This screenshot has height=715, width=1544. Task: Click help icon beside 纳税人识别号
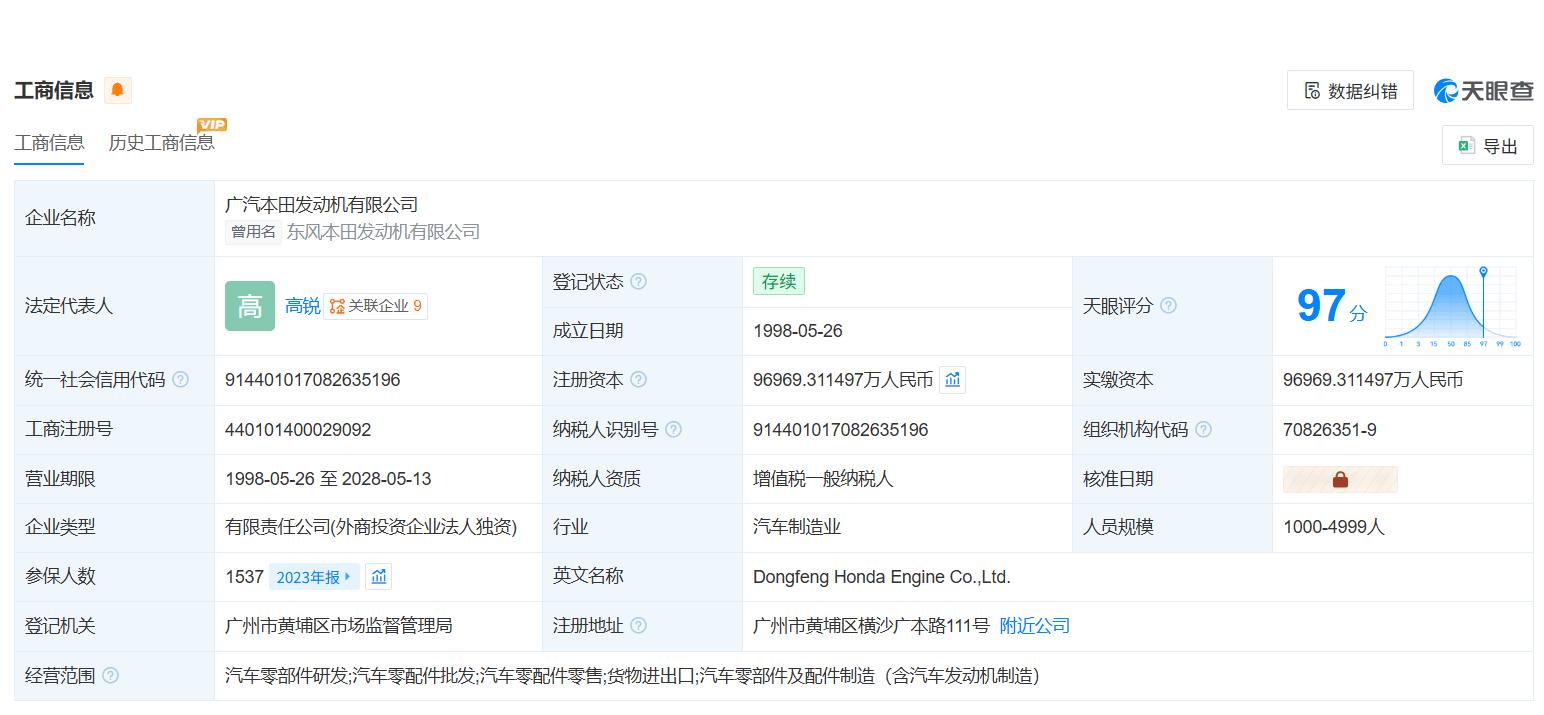coord(673,430)
